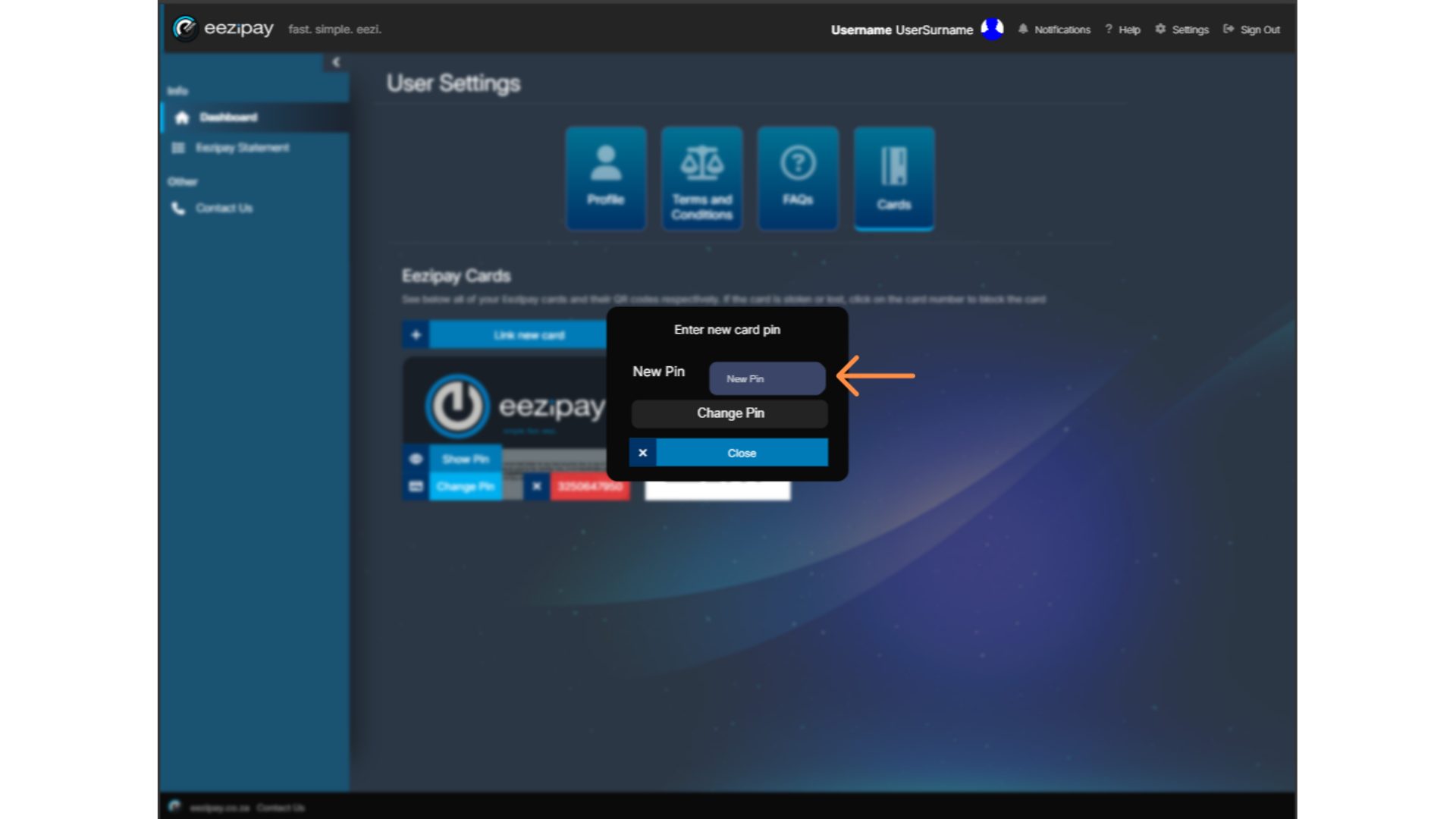The width and height of the screenshot is (1456, 819).
Task: Open footer Contact Us link
Action: (x=281, y=808)
